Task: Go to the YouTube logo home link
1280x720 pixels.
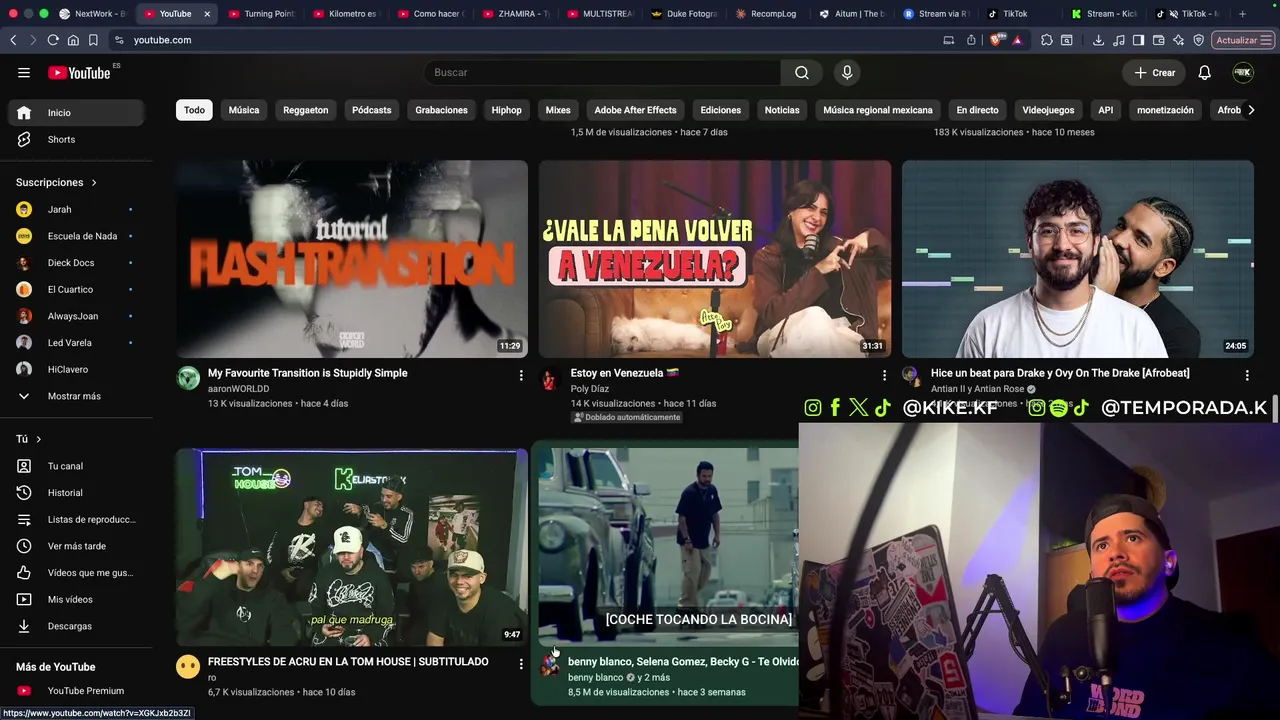Action: click(x=80, y=72)
